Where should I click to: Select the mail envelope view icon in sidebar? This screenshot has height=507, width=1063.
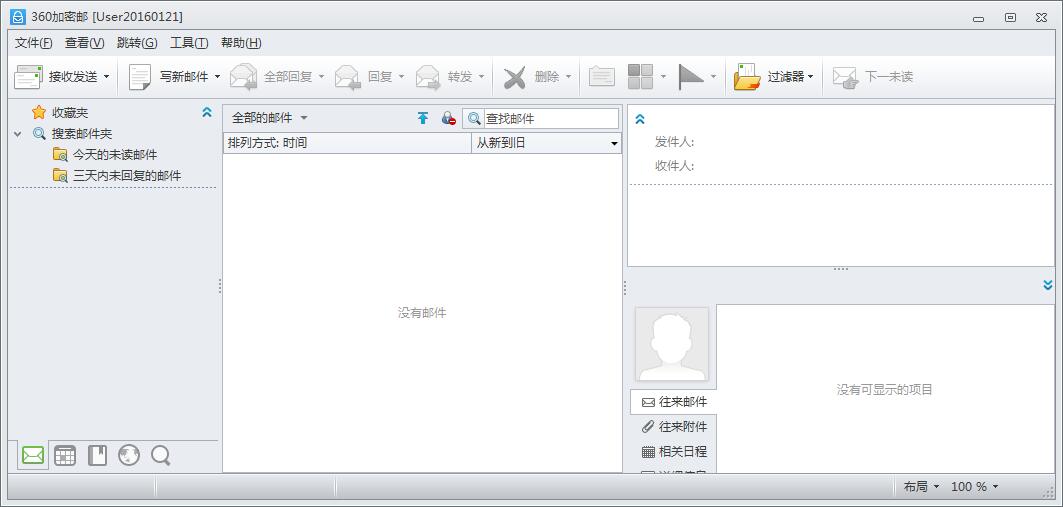tap(33, 456)
